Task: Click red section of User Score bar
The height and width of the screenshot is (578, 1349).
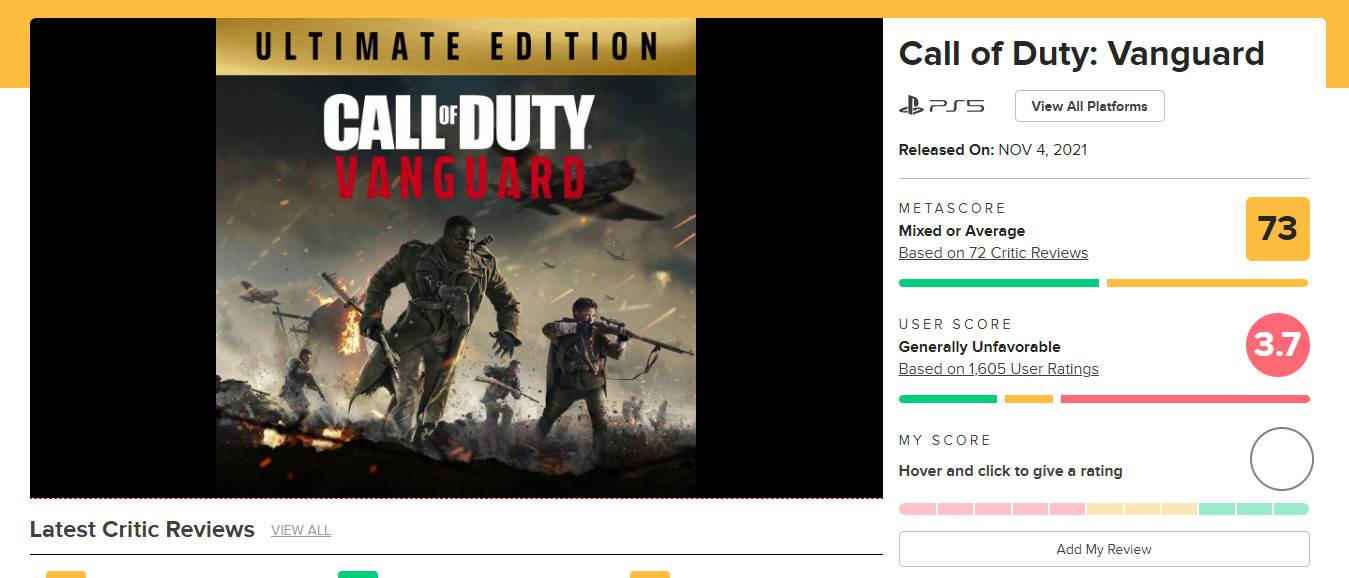Action: (1184, 399)
